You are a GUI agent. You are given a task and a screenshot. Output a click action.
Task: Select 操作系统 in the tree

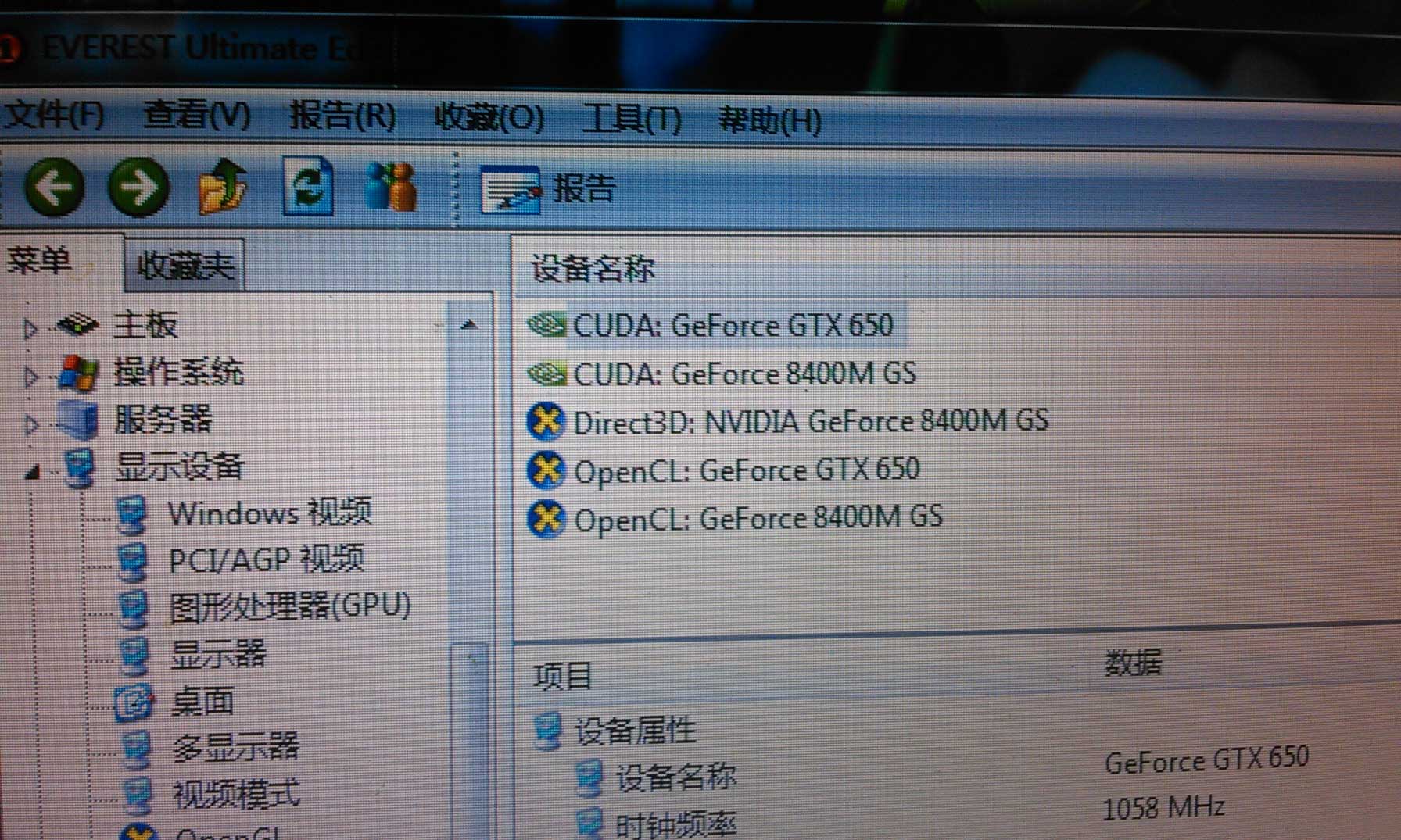tap(179, 372)
